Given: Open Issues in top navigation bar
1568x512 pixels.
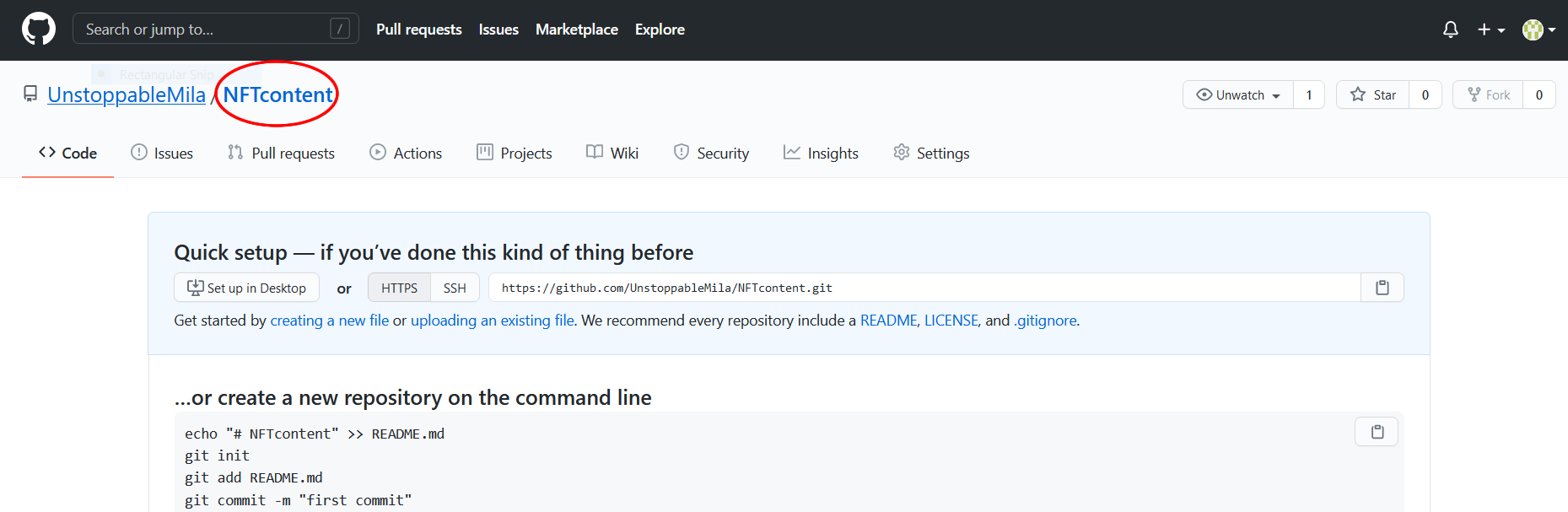Looking at the screenshot, I should point(498,30).
